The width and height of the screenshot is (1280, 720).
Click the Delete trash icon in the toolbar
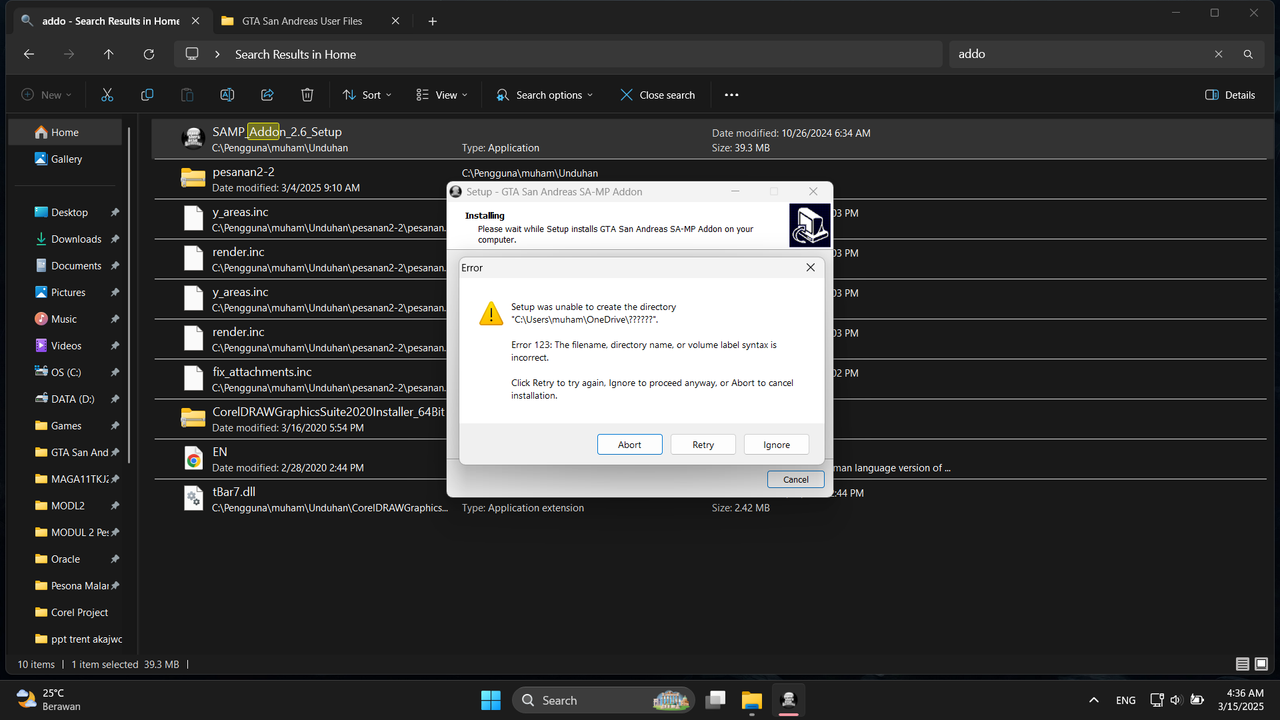coord(307,95)
